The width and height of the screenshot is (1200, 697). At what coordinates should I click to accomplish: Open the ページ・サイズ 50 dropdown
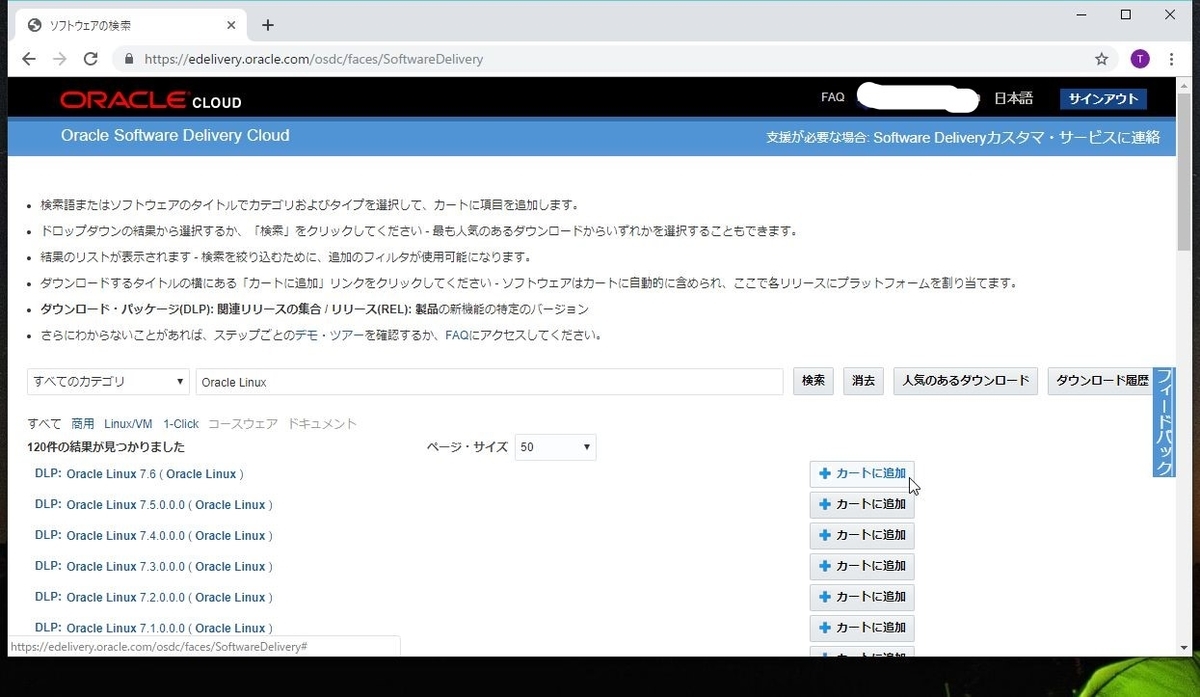(x=555, y=447)
